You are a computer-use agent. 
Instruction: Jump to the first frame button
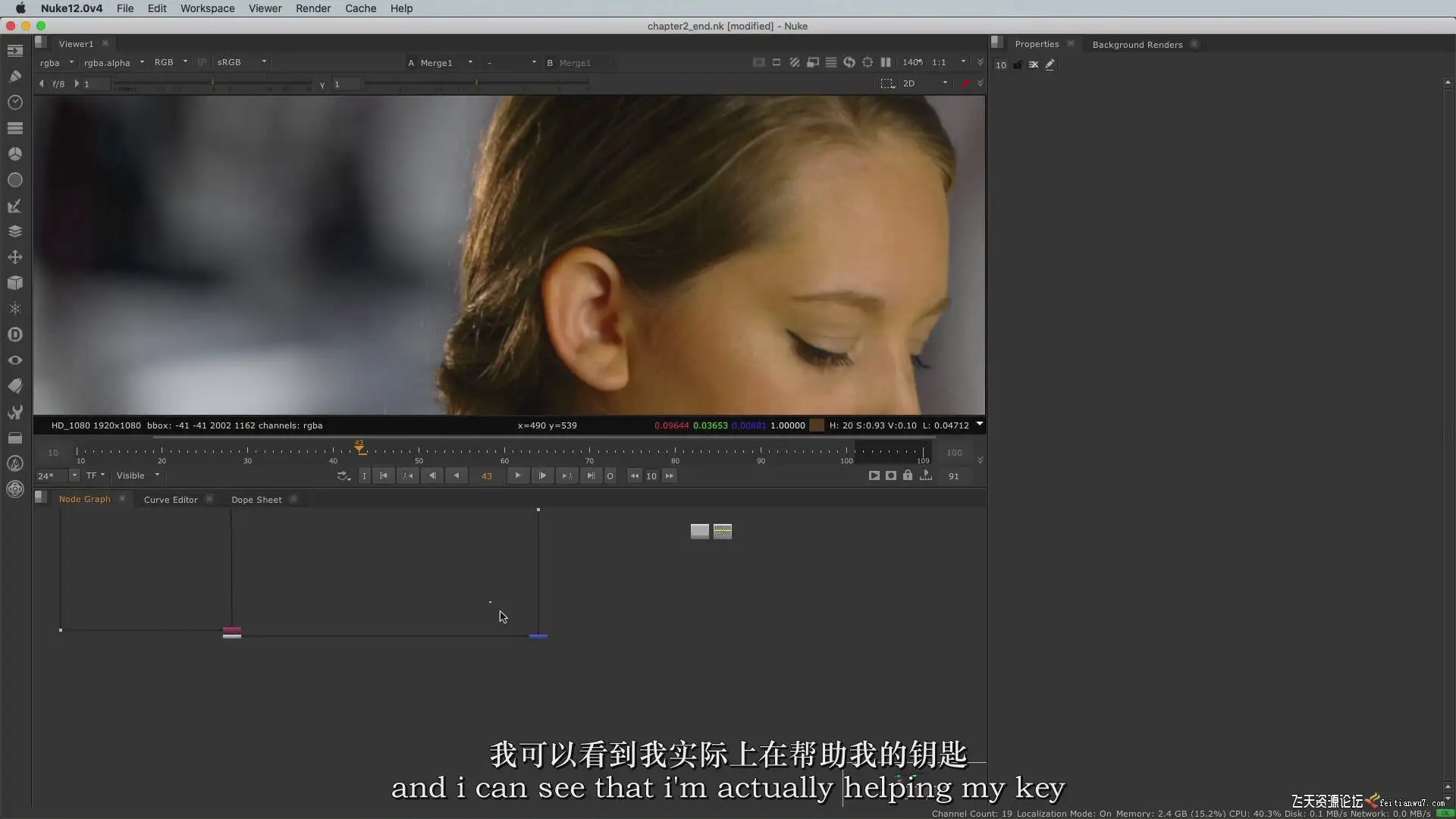[384, 475]
